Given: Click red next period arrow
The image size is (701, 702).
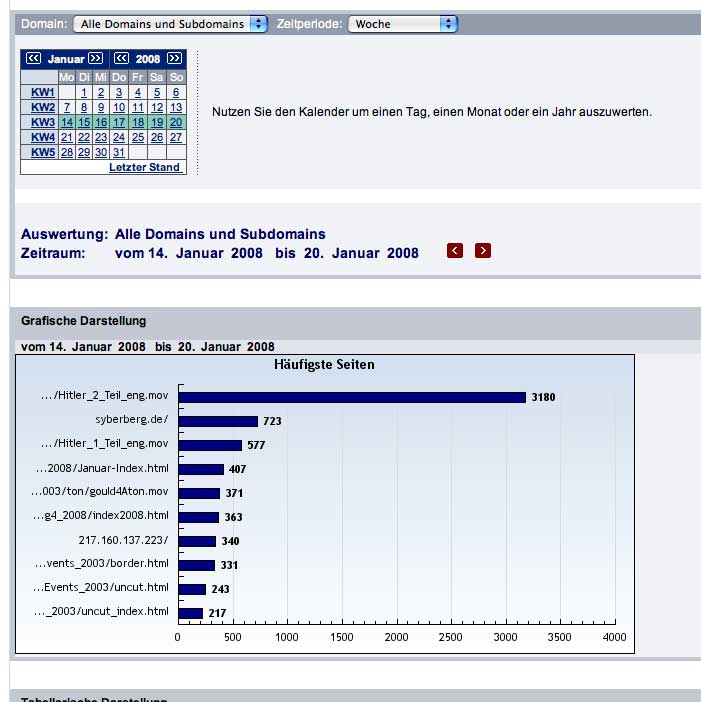Looking at the screenshot, I should click(483, 250).
